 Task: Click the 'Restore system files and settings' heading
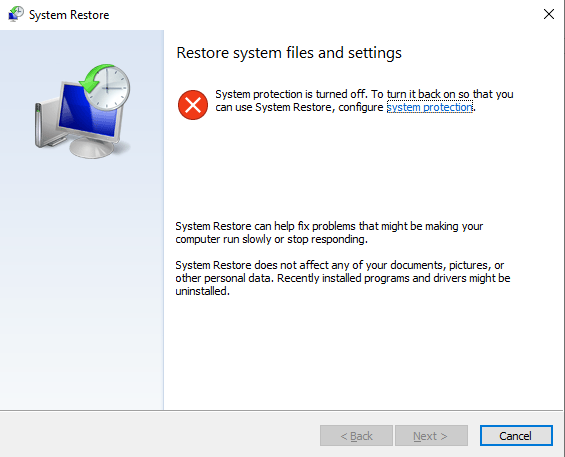[289, 53]
